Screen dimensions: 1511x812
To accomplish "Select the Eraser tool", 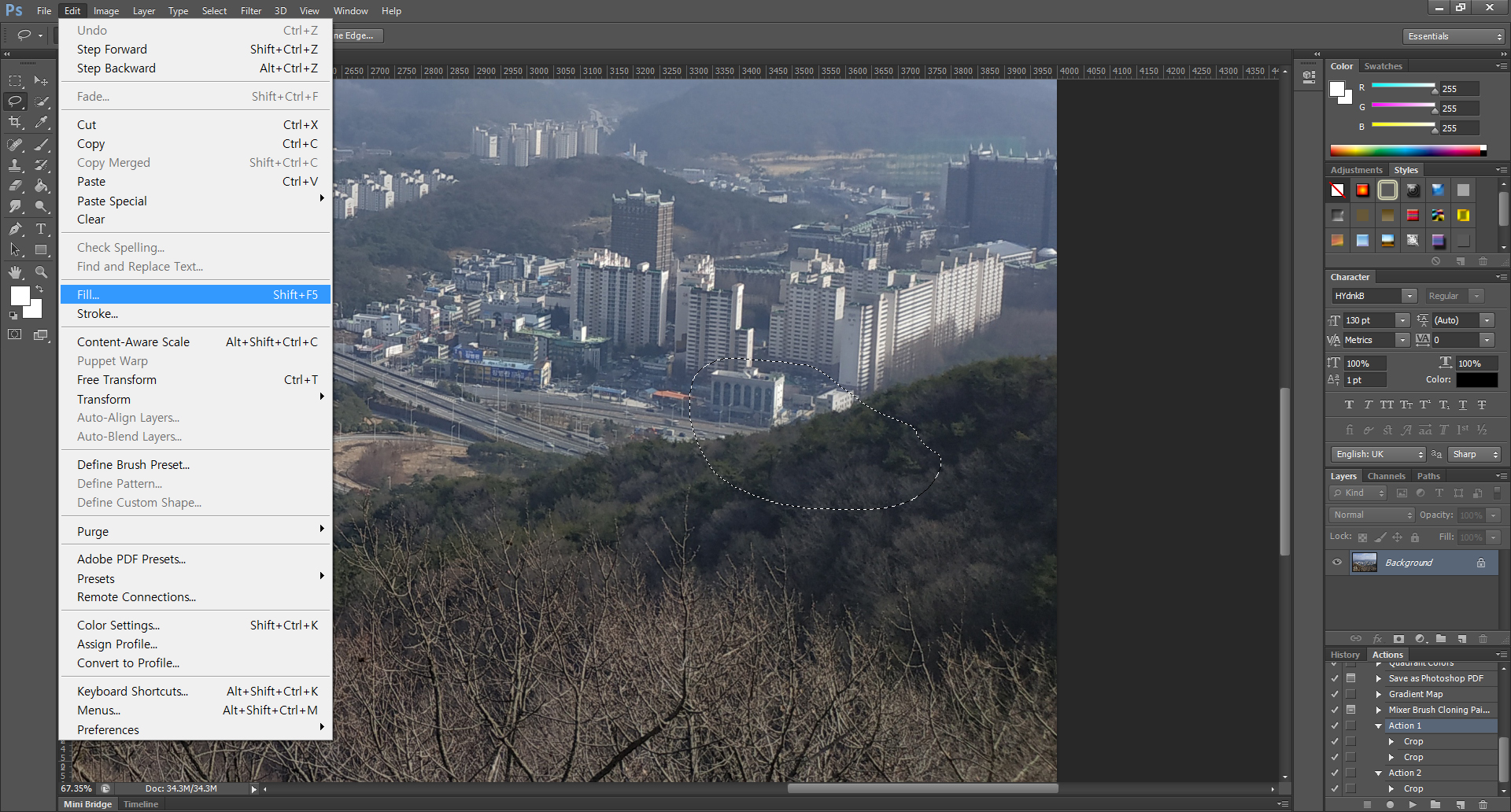I will [x=15, y=186].
